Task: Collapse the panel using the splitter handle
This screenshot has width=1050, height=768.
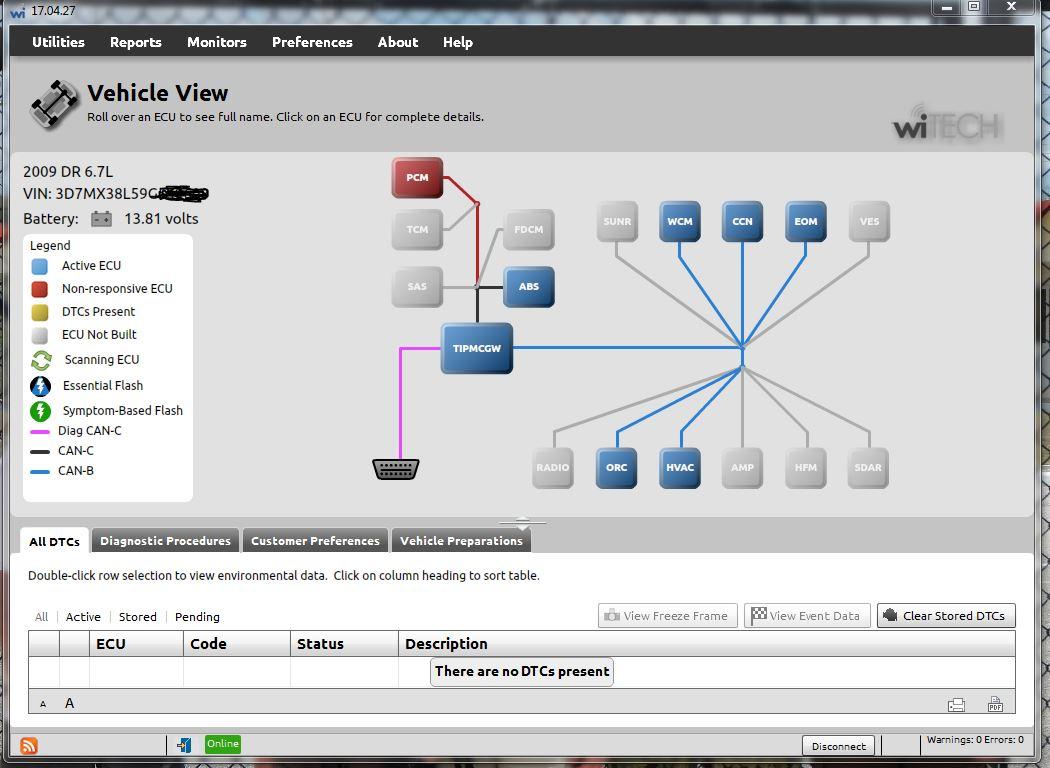Action: pyautogui.click(x=522, y=523)
